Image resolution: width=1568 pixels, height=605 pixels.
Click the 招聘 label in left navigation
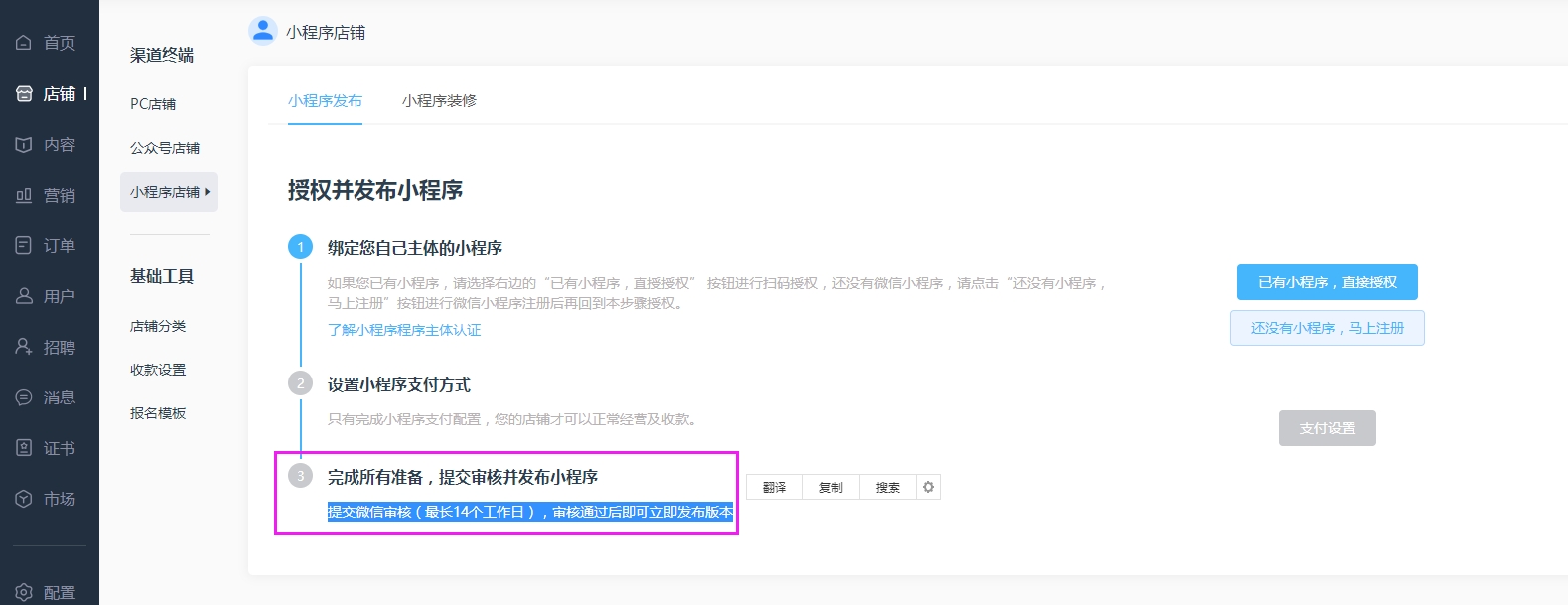coord(60,347)
